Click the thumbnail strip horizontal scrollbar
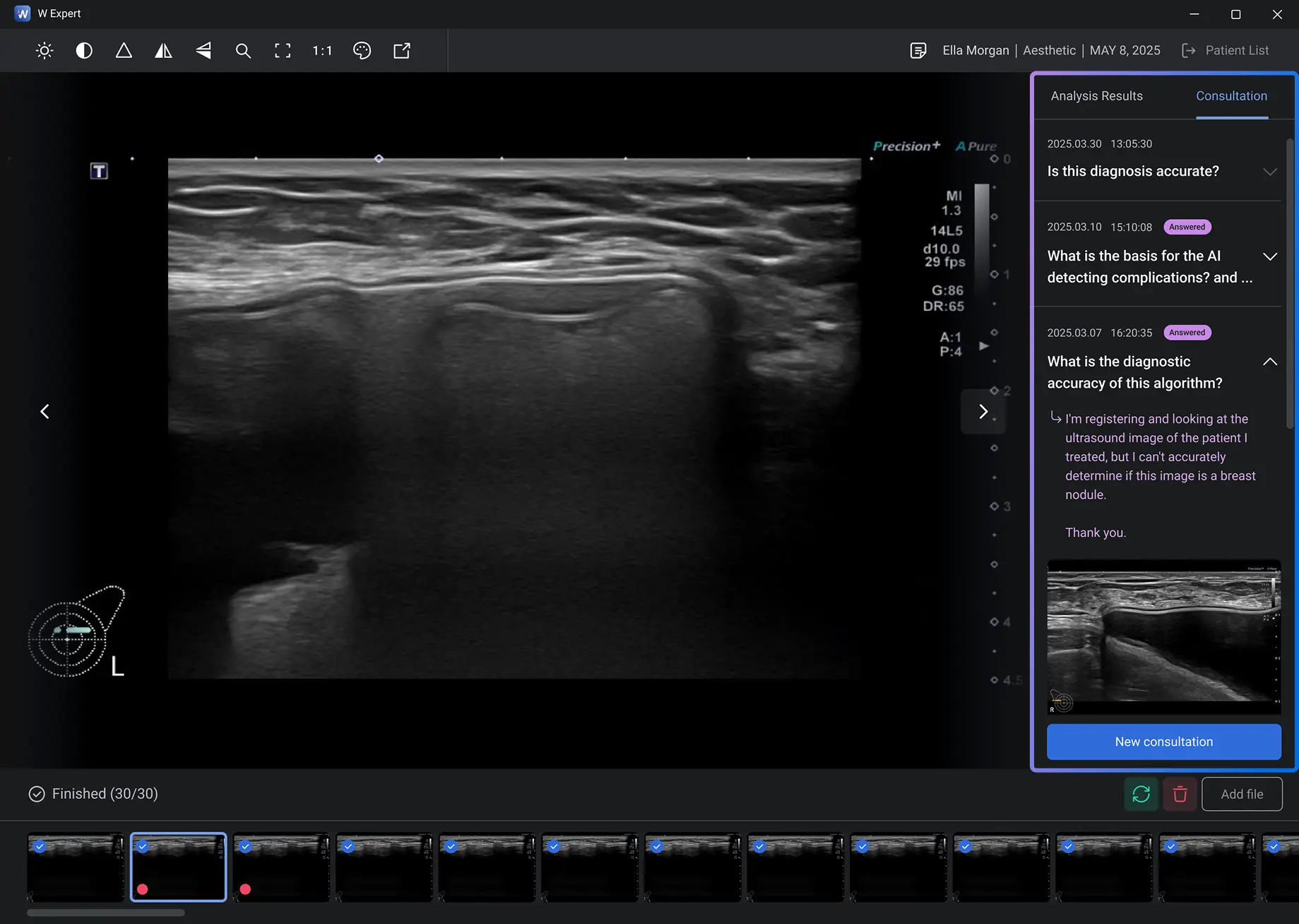 click(106, 913)
